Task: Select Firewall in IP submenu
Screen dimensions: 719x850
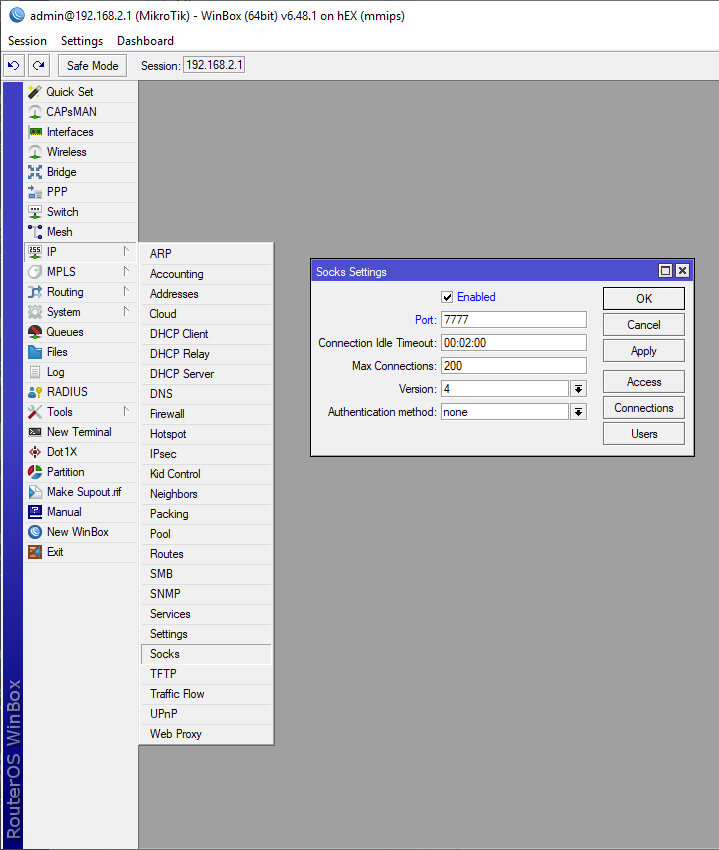Action: pos(206,414)
